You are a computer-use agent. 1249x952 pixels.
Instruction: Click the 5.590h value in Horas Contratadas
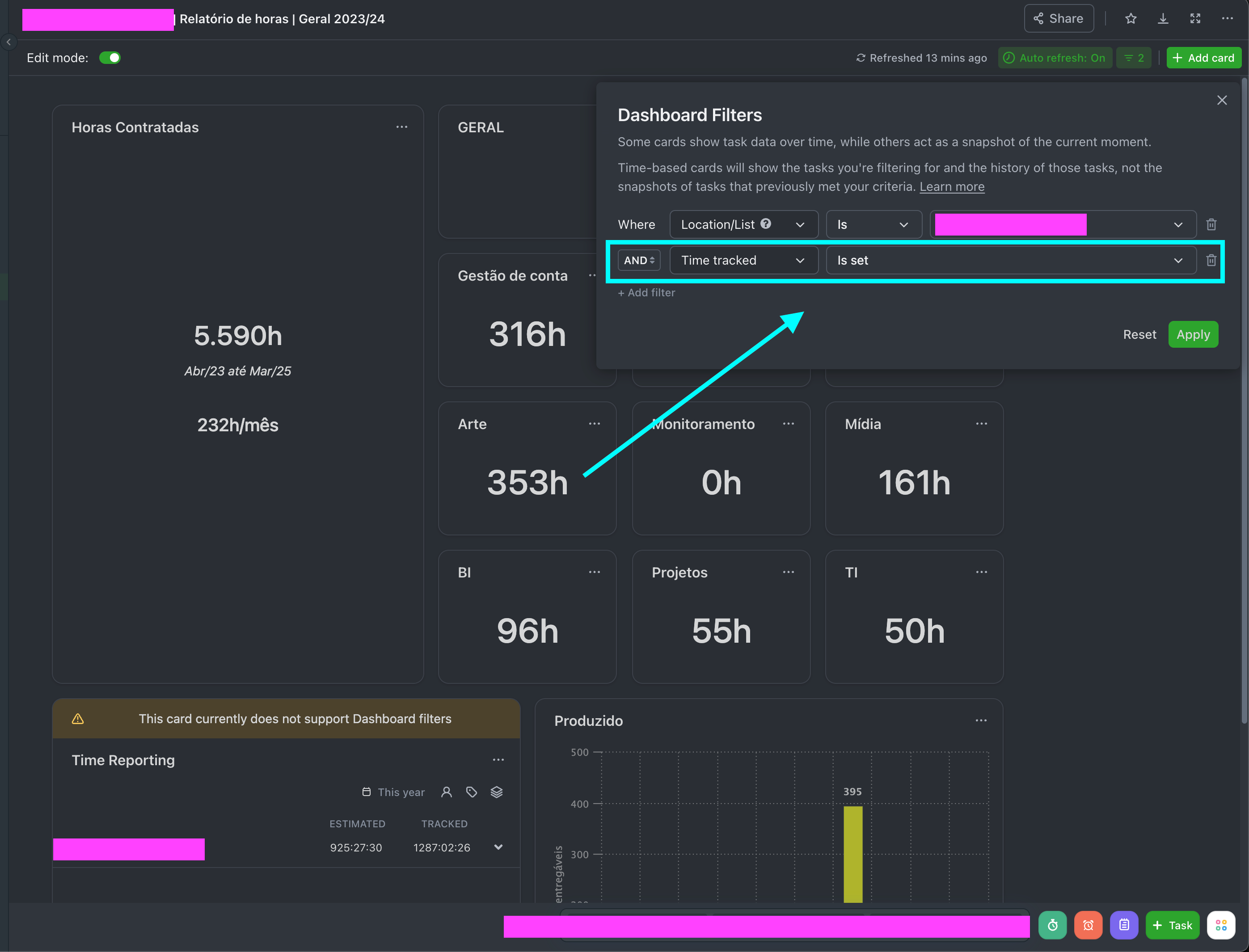tap(238, 336)
